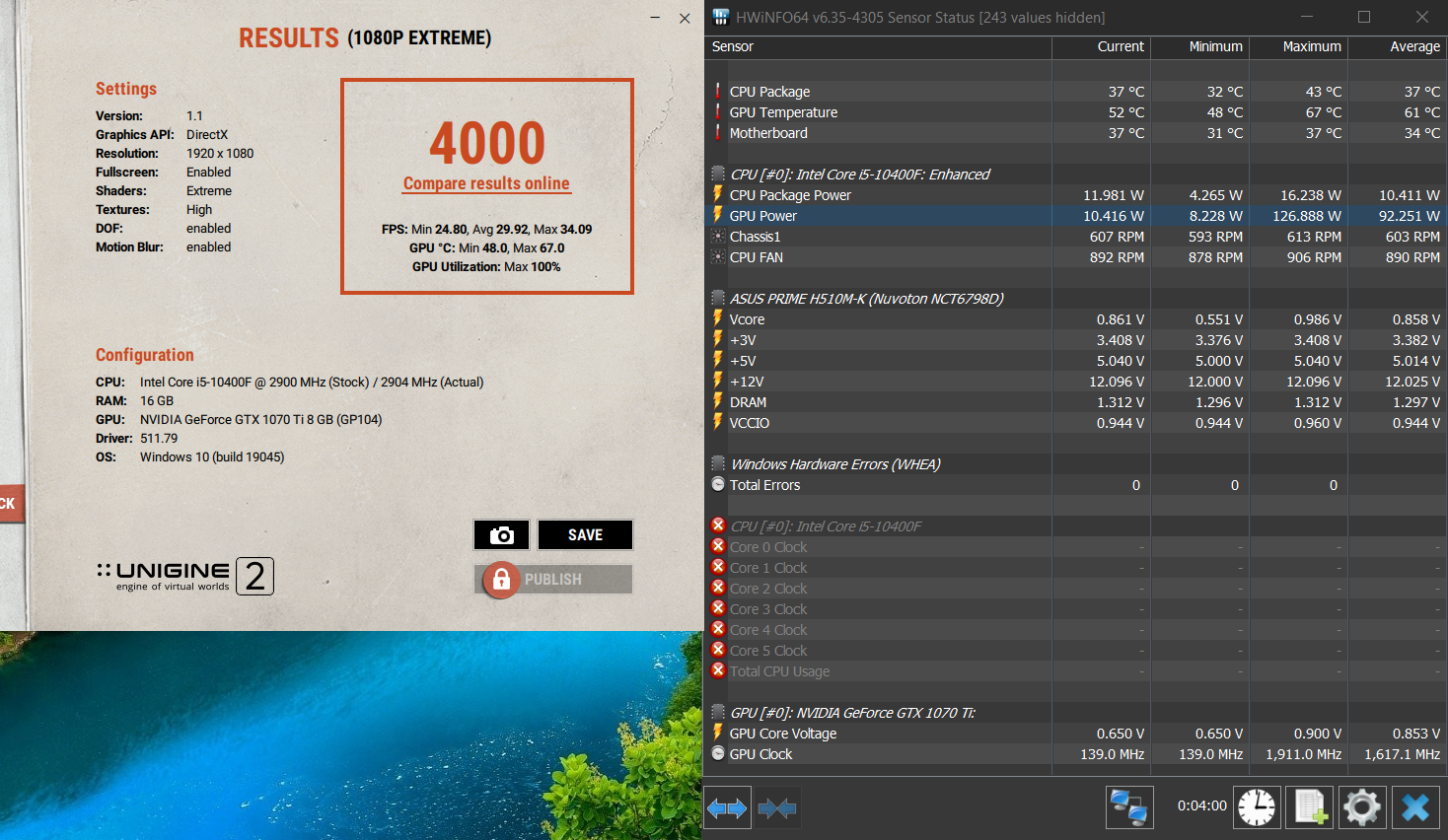The height and width of the screenshot is (840, 1448).
Task: Click the lightning icon beside GPU Core Voltage
Action: (x=718, y=733)
